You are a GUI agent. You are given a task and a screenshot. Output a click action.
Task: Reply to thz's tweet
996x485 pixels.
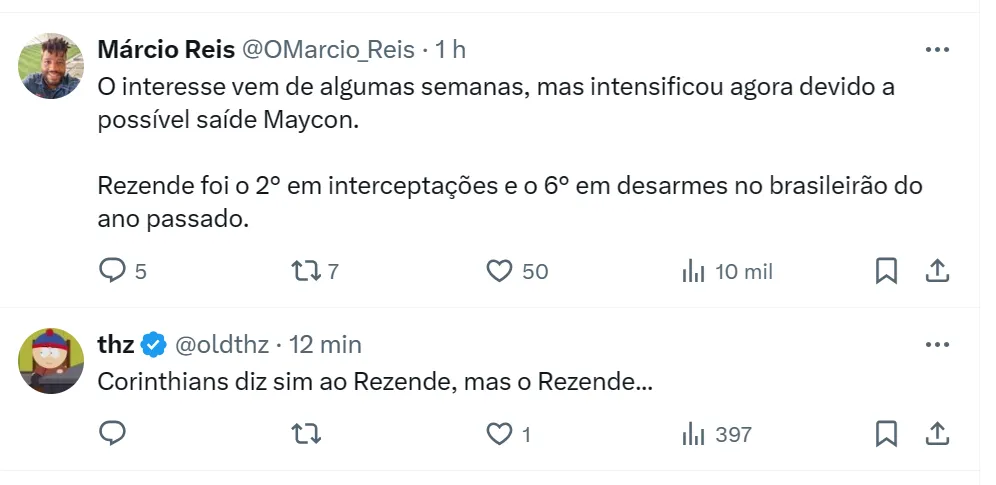(x=114, y=433)
